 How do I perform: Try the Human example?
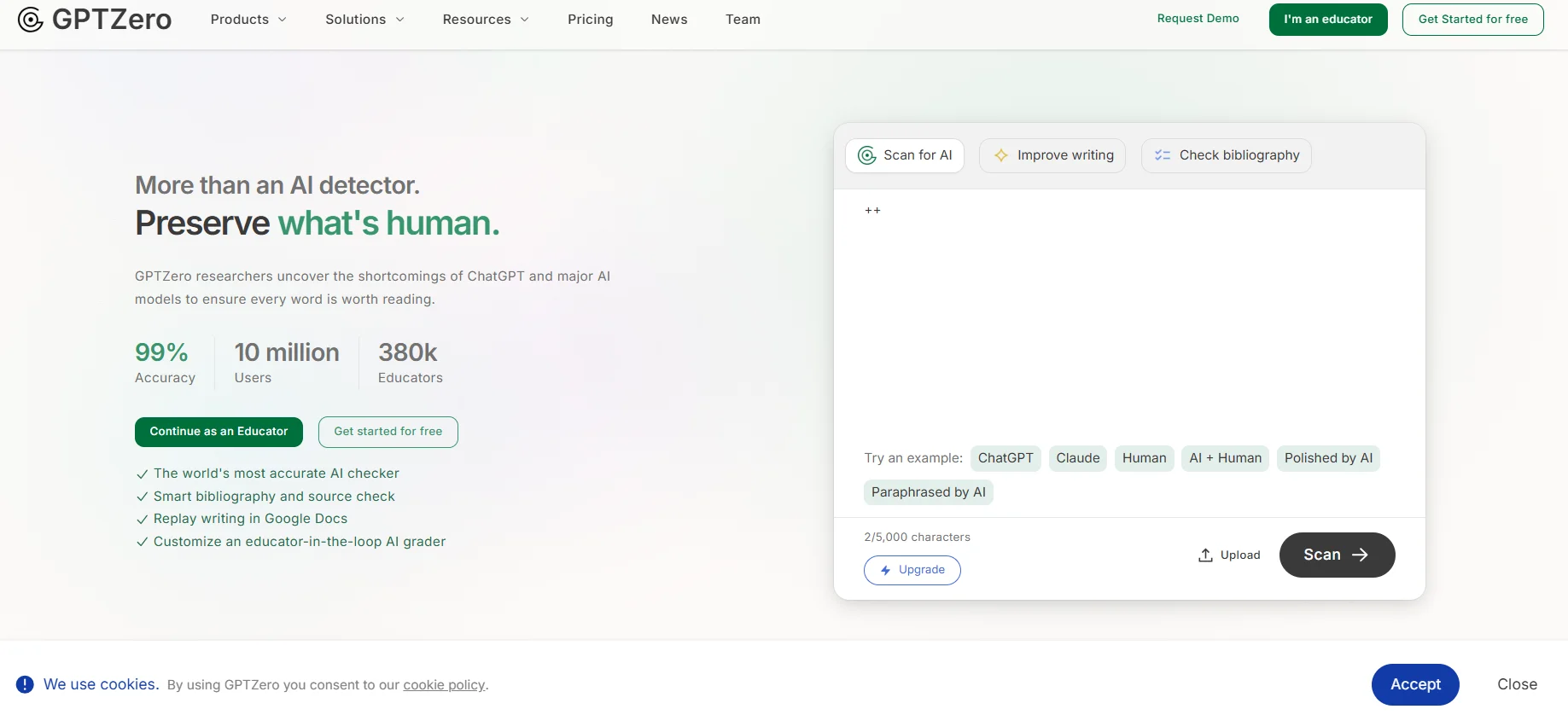click(x=1145, y=458)
